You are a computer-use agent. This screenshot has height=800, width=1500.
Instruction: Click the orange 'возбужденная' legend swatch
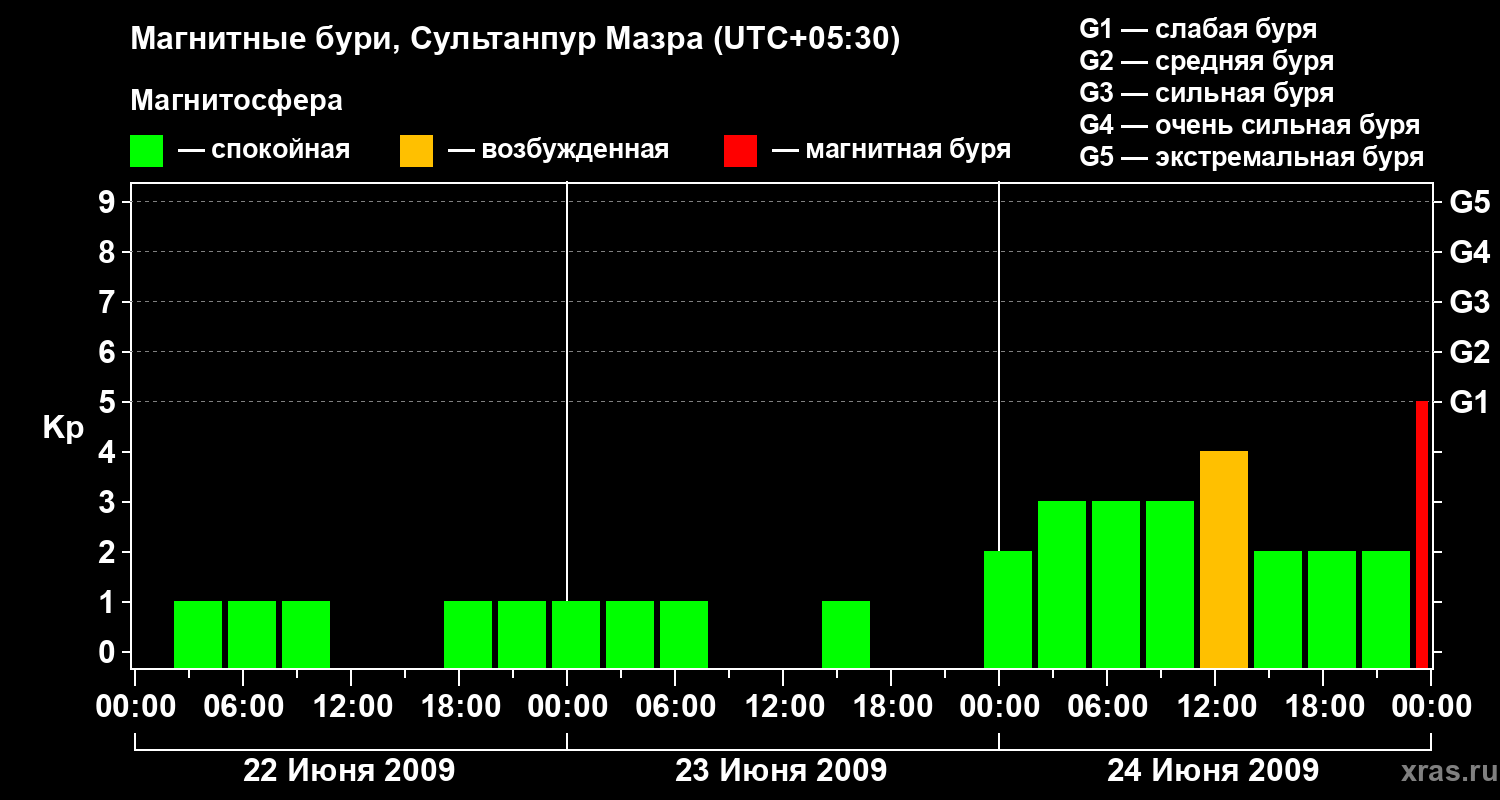tap(416, 151)
